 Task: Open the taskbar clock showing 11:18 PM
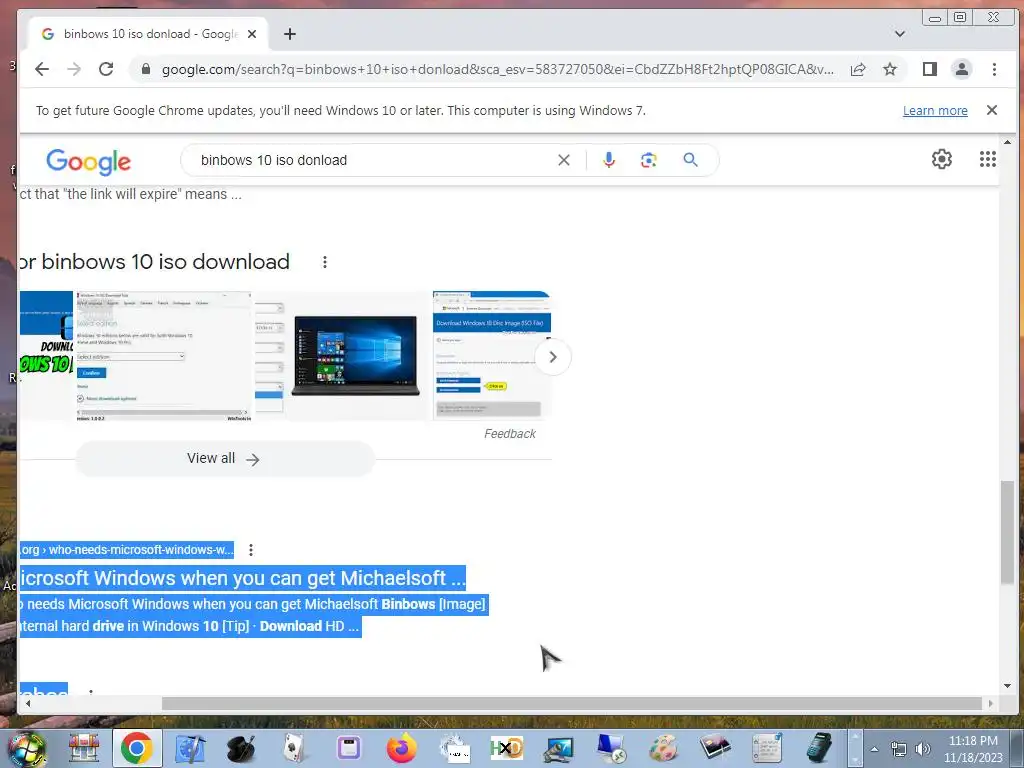pos(973,749)
